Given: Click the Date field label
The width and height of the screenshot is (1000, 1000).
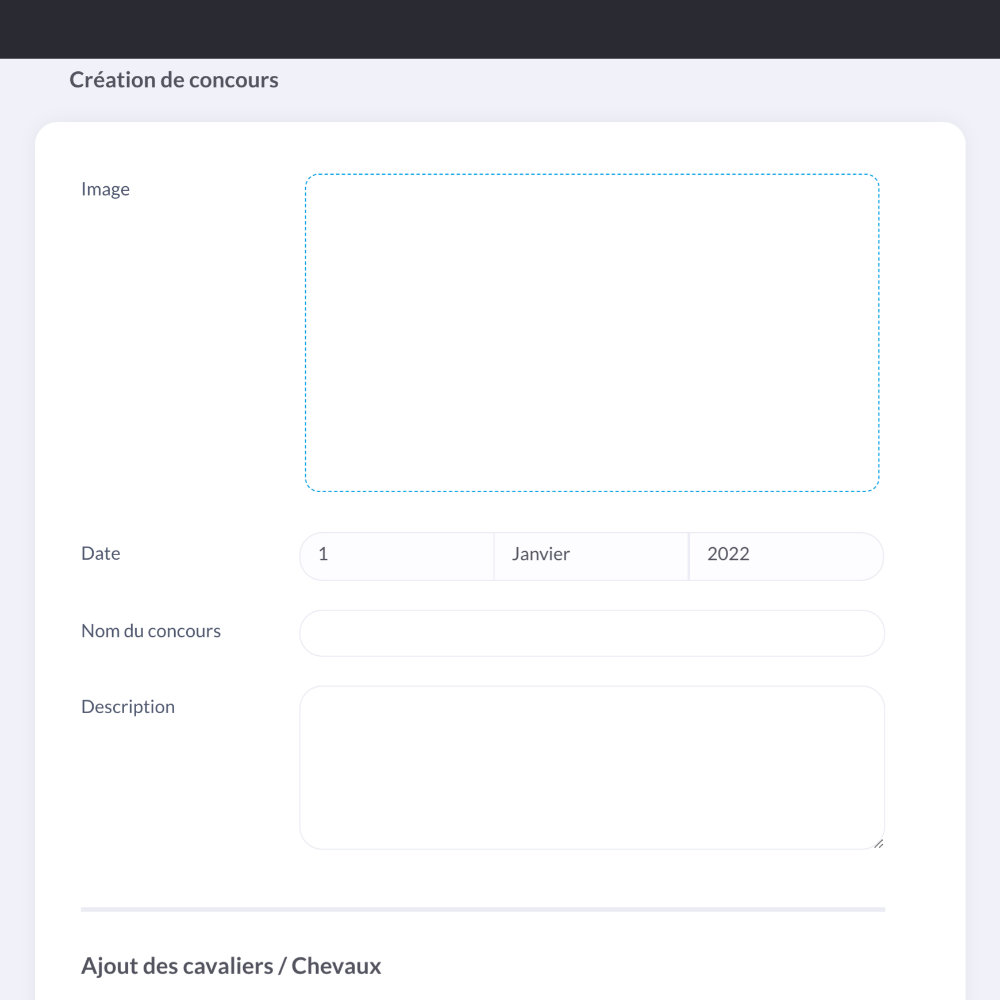Looking at the screenshot, I should (x=100, y=554).
